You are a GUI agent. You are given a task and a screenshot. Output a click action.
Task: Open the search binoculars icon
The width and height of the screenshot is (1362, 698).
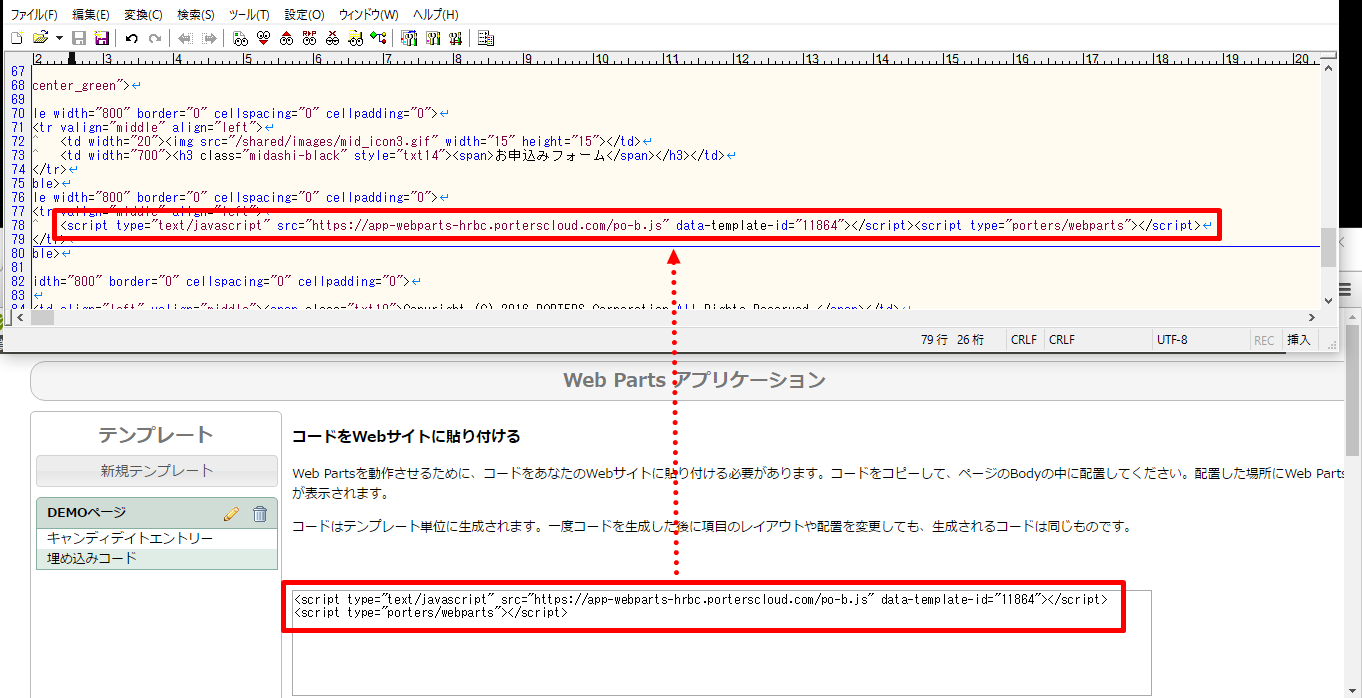click(x=240, y=38)
